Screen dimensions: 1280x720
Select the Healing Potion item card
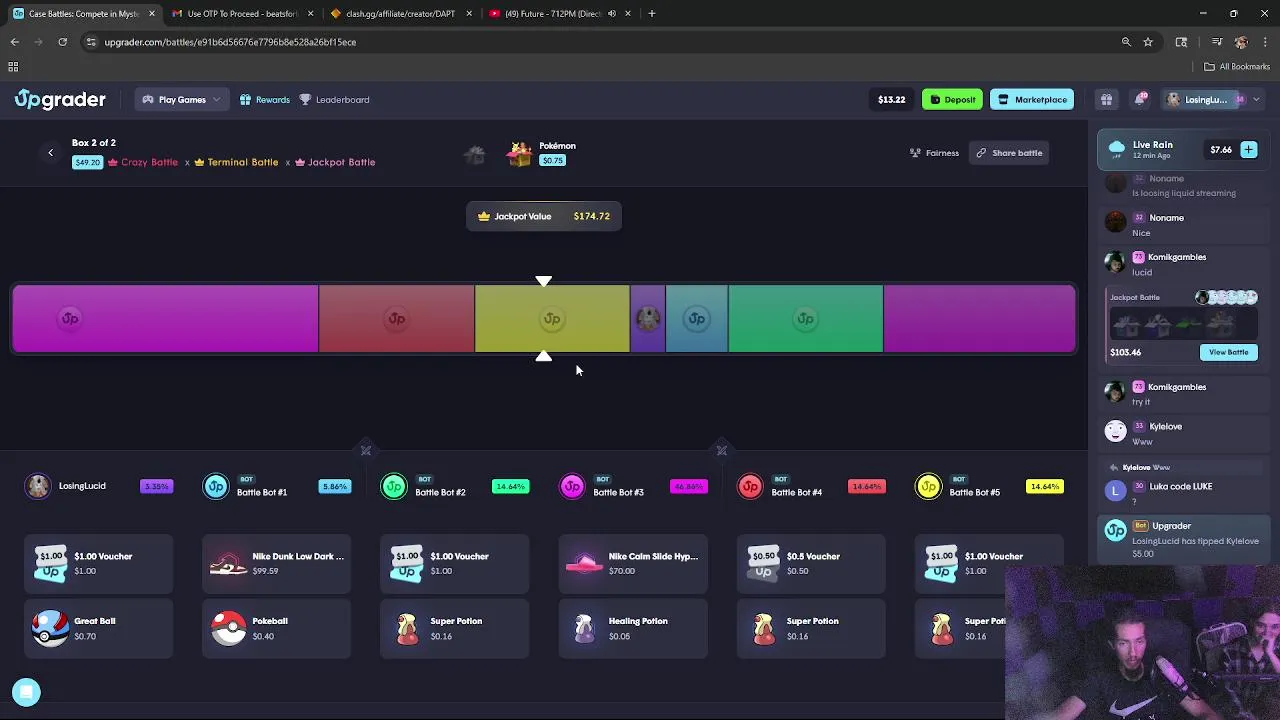point(632,628)
